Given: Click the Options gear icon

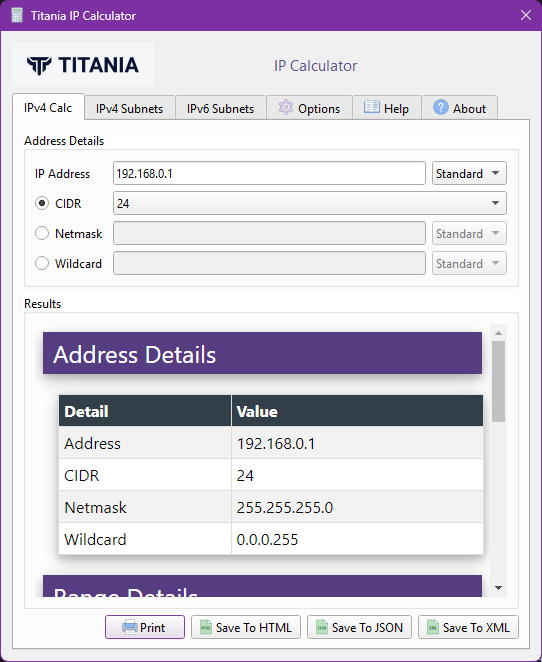Looking at the screenshot, I should click(286, 108).
